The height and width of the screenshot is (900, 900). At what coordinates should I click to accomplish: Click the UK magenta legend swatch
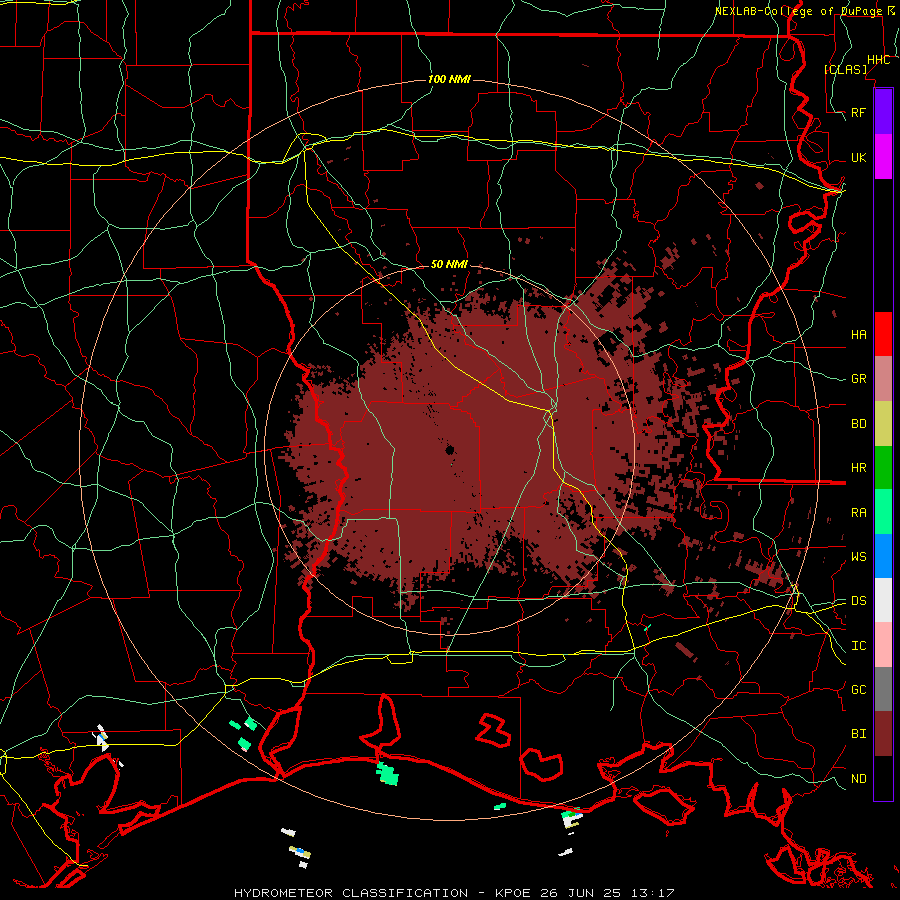(883, 157)
